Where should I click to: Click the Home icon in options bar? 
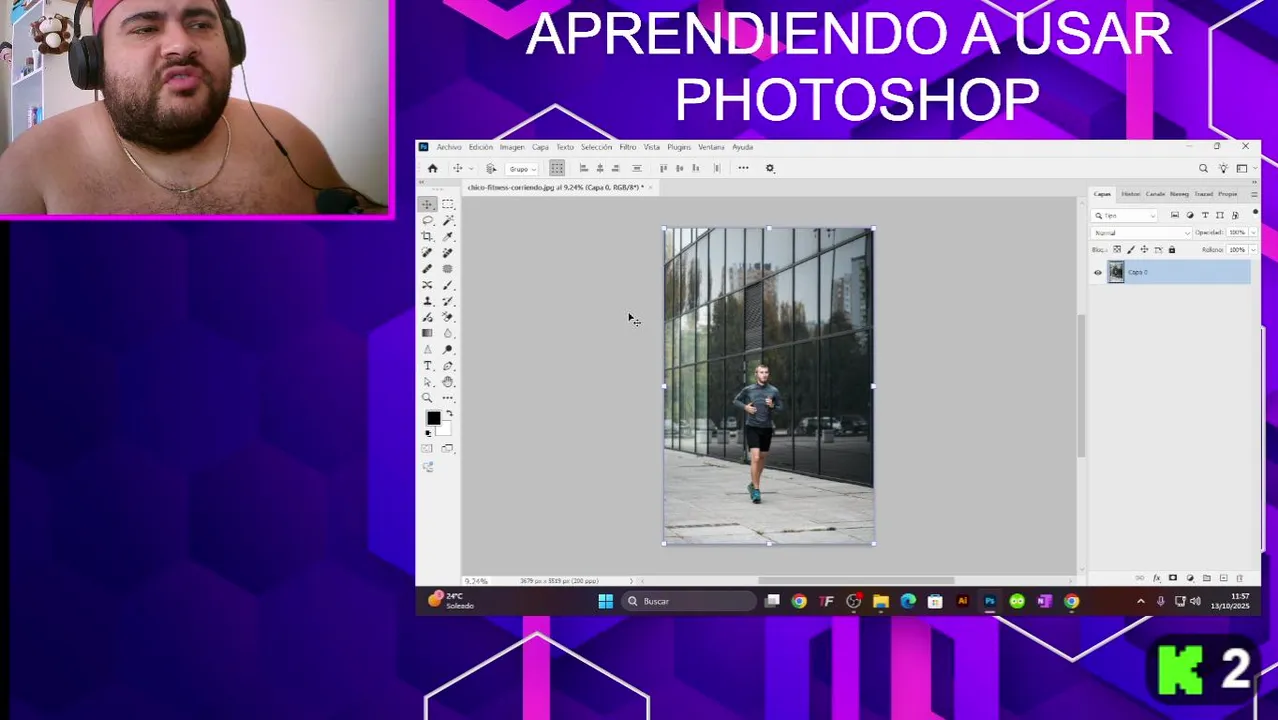(x=432, y=168)
